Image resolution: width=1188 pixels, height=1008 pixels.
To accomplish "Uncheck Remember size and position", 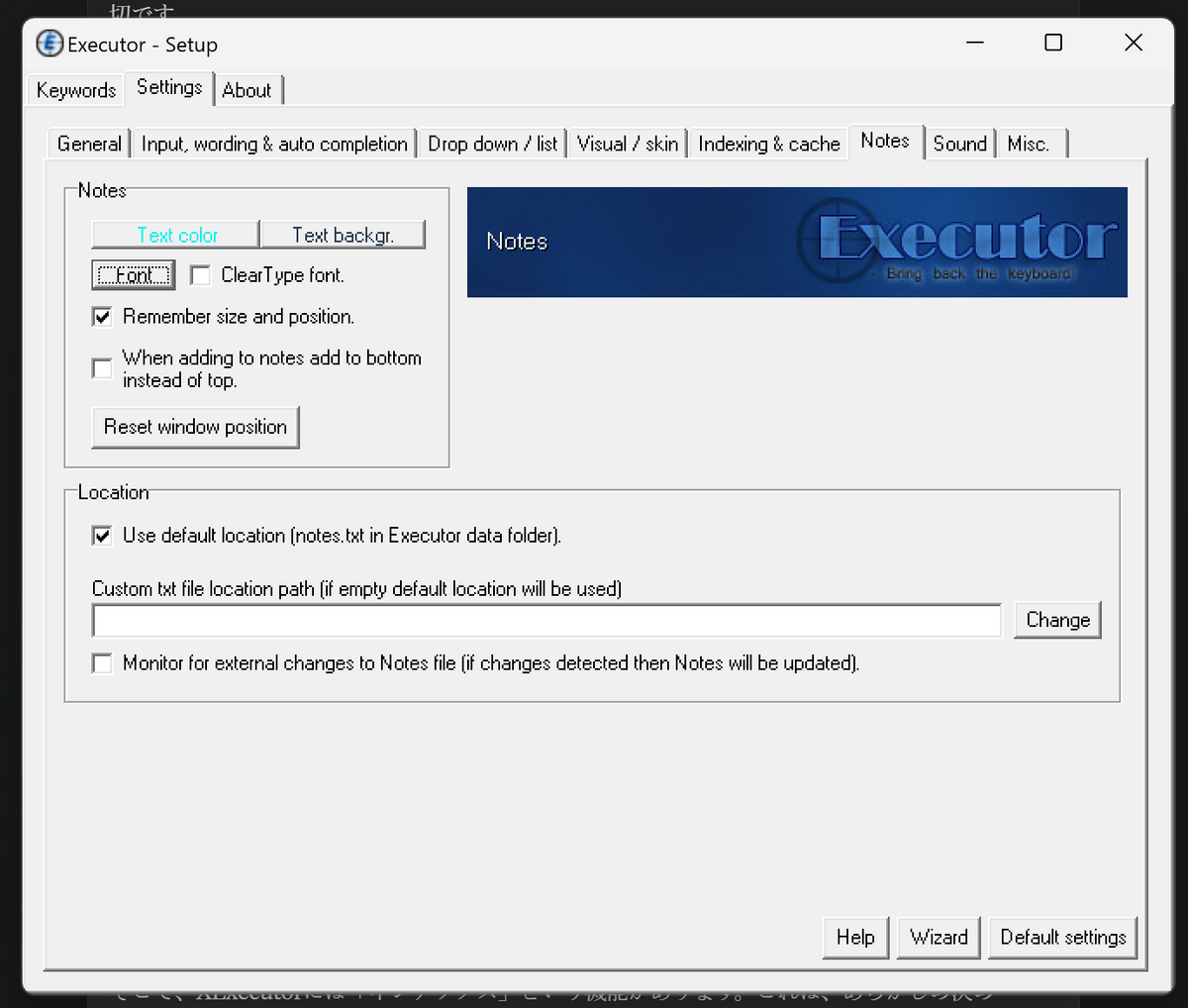I will (102, 317).
